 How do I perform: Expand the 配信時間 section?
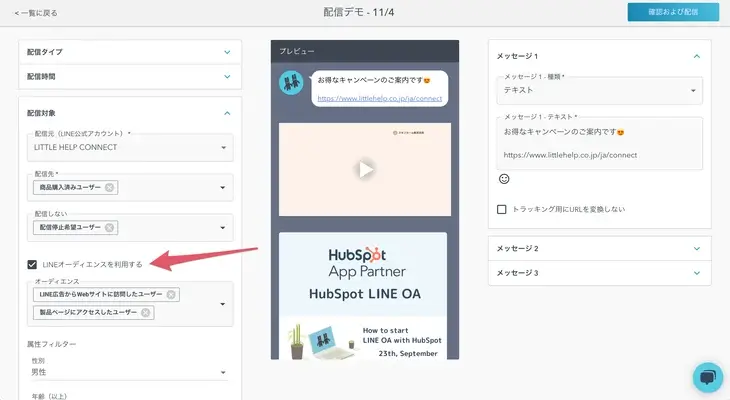click(x=227, y=75)
